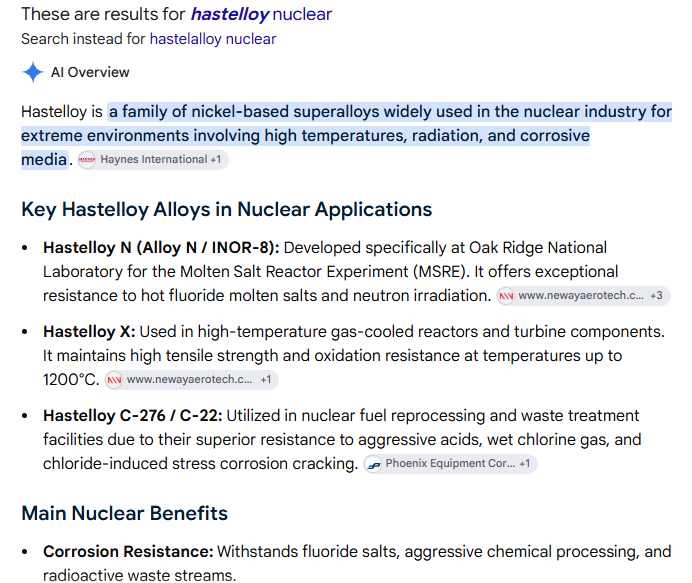
Task: Click the Phoenix Equipment Cor... source label
Action: click(x=450, y=463)
